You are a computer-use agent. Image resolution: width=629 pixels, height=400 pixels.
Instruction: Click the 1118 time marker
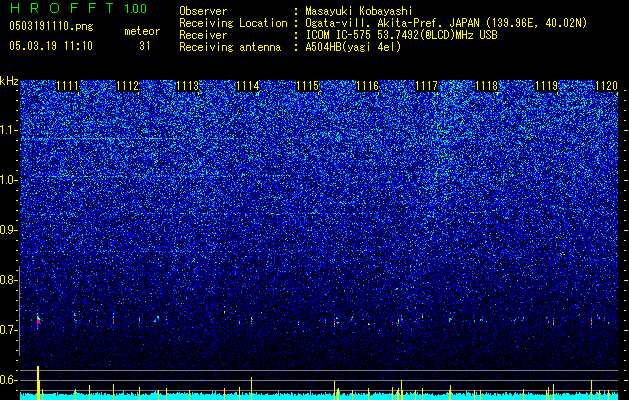[x=487, y=86]
